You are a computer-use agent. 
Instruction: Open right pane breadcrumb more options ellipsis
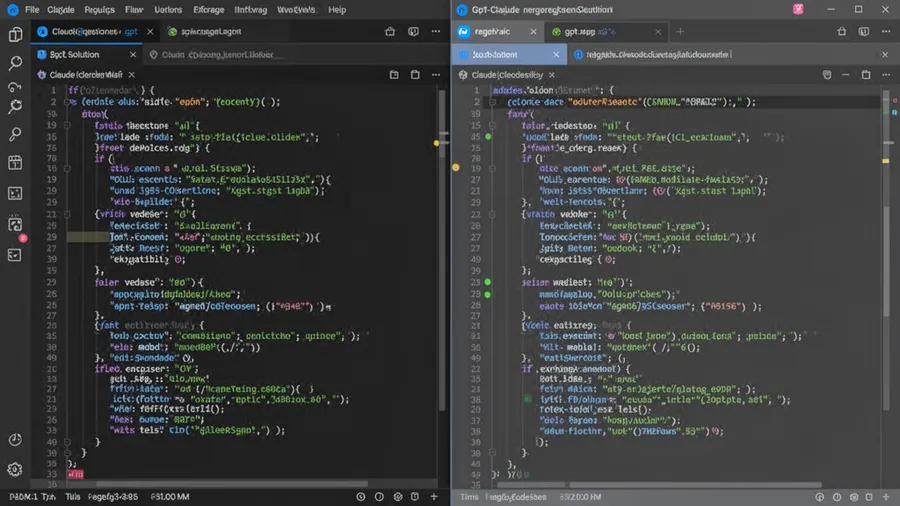(887, 75)
